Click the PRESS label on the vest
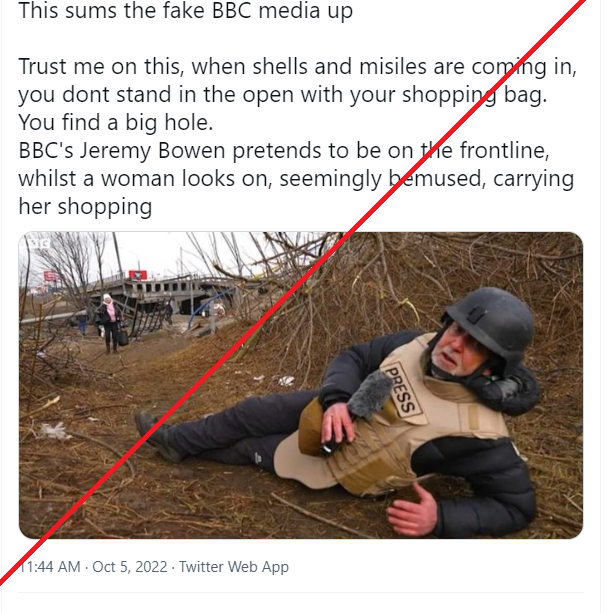Screen dimensions: 607x613 (400, 388)
